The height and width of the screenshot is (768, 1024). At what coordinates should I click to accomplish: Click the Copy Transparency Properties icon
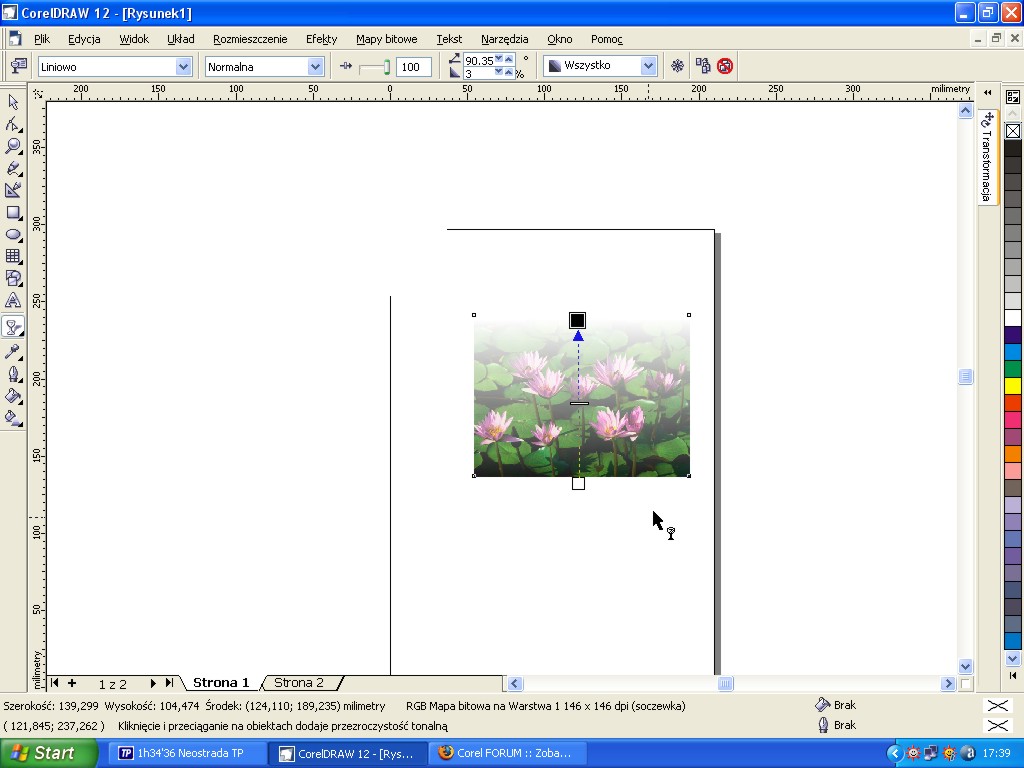click(x=702, y=66)
